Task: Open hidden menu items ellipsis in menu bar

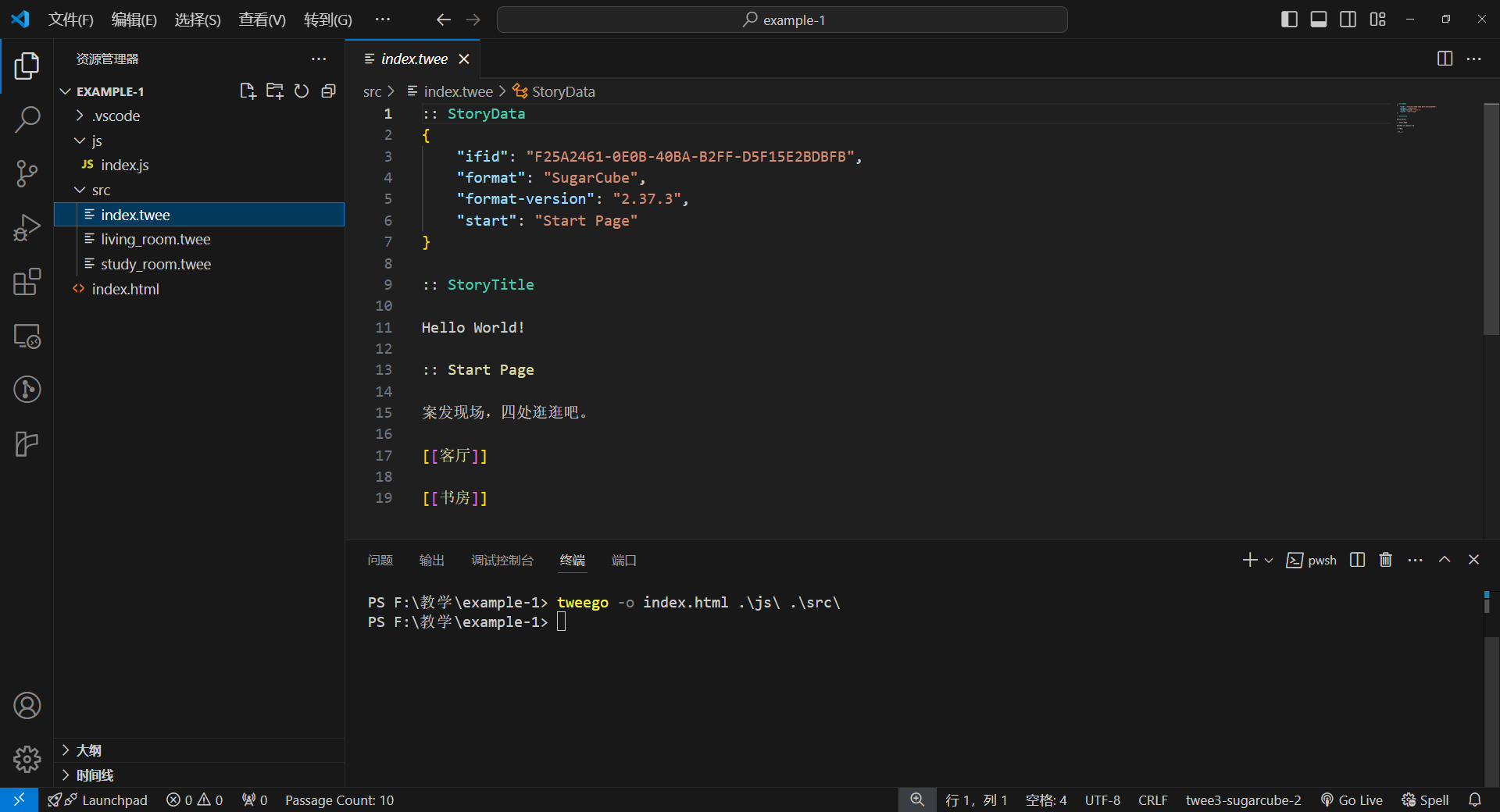Action: (382, 20)
